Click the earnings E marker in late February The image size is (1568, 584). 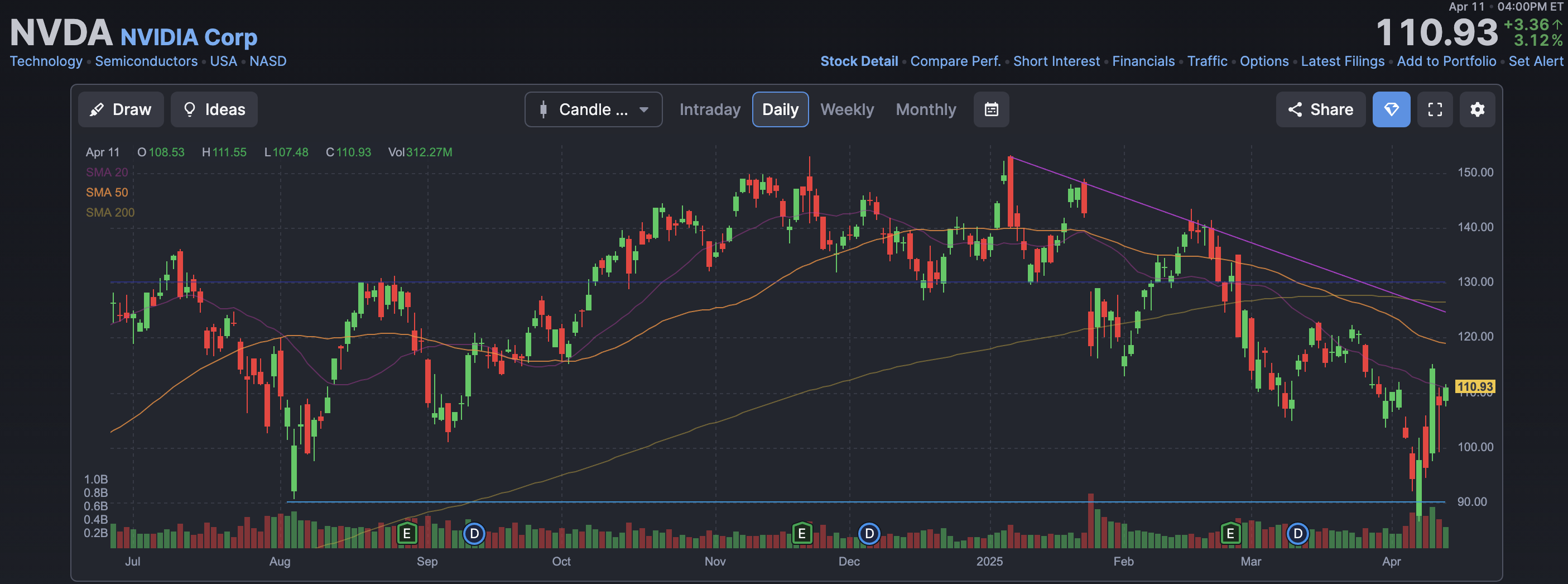(x=1230, y=534)
